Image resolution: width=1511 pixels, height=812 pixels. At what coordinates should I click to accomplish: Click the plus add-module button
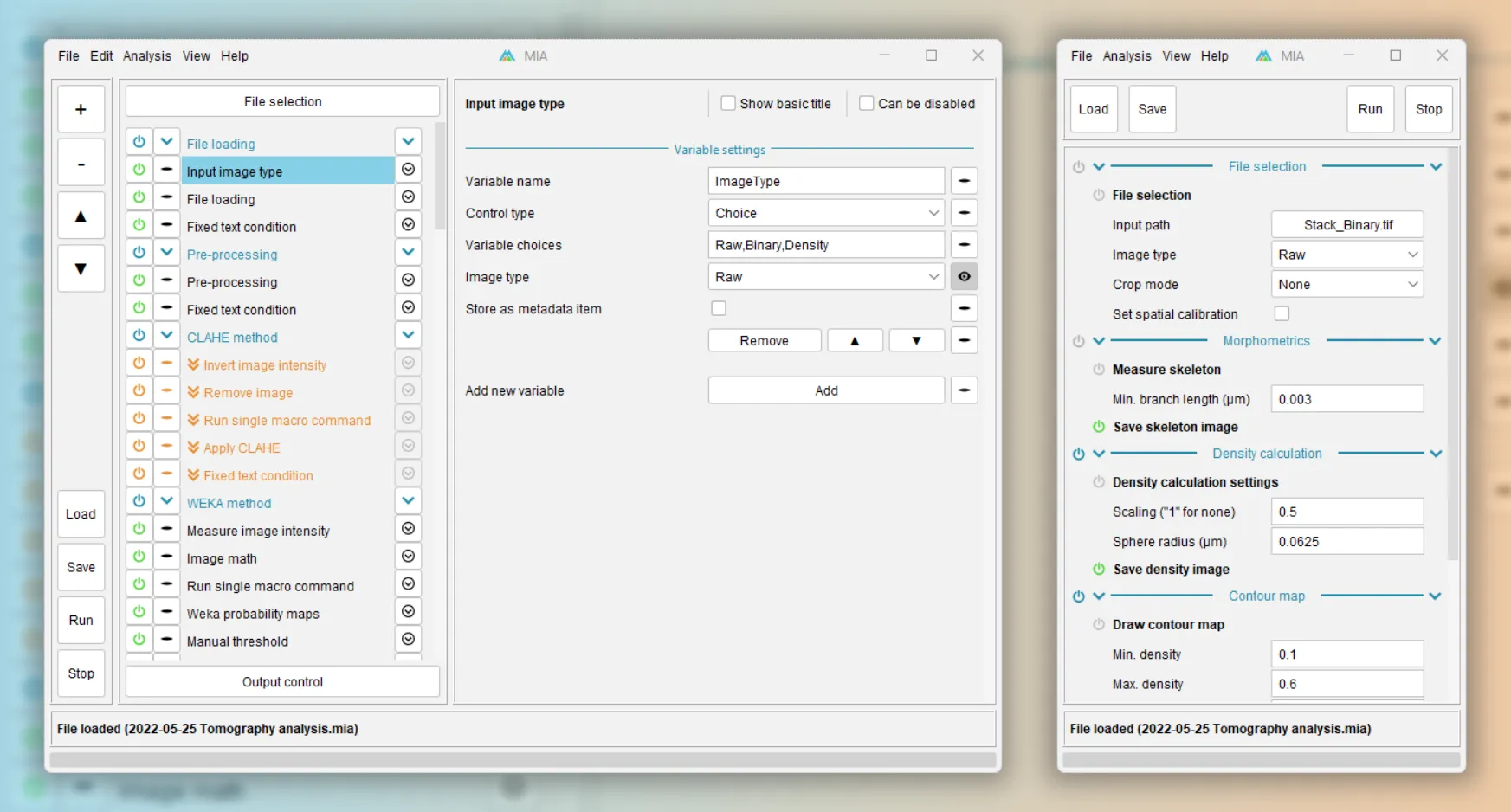pyautogui.click(x=81, y=109)
